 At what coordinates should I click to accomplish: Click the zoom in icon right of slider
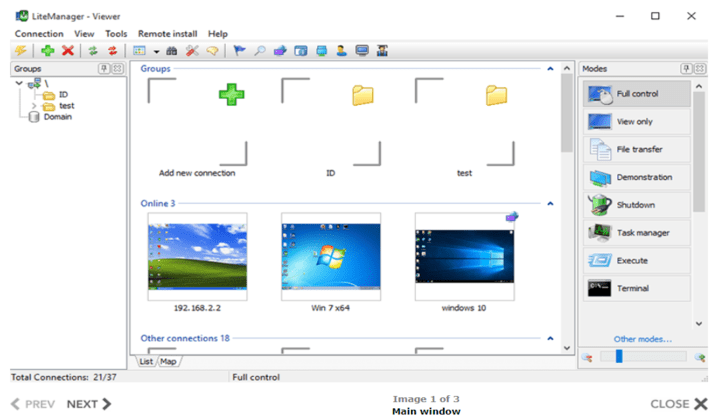click(700, 357)
